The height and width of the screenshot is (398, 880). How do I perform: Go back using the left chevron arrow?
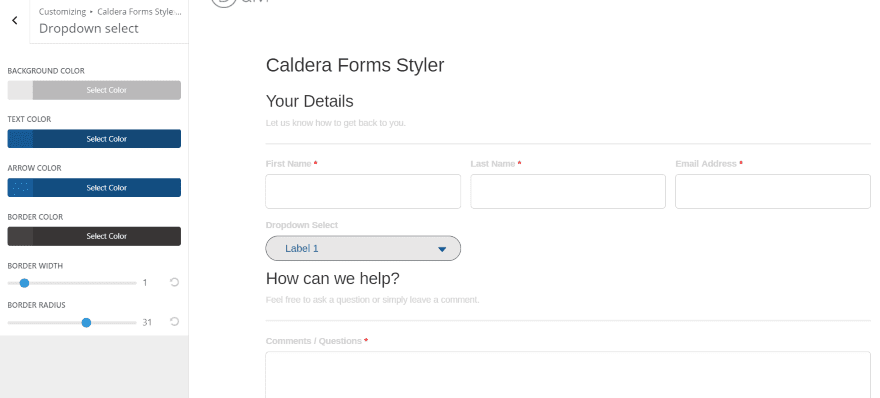(x=15, y=21)
